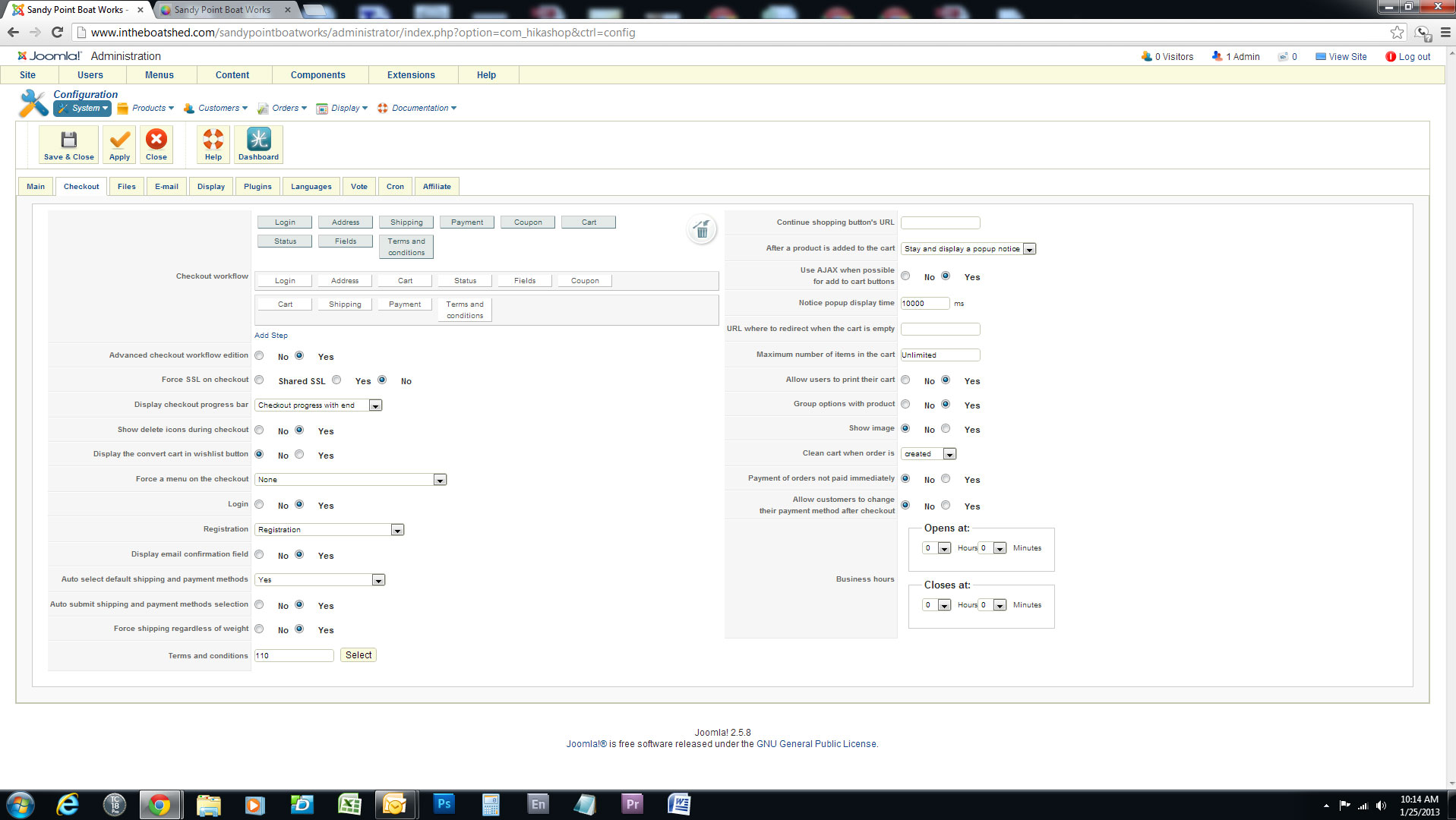The height and width of the screenshot is (820, 1456).
Task: Expand the Force a menu on checkout dropdown
Action: point(351,480)
